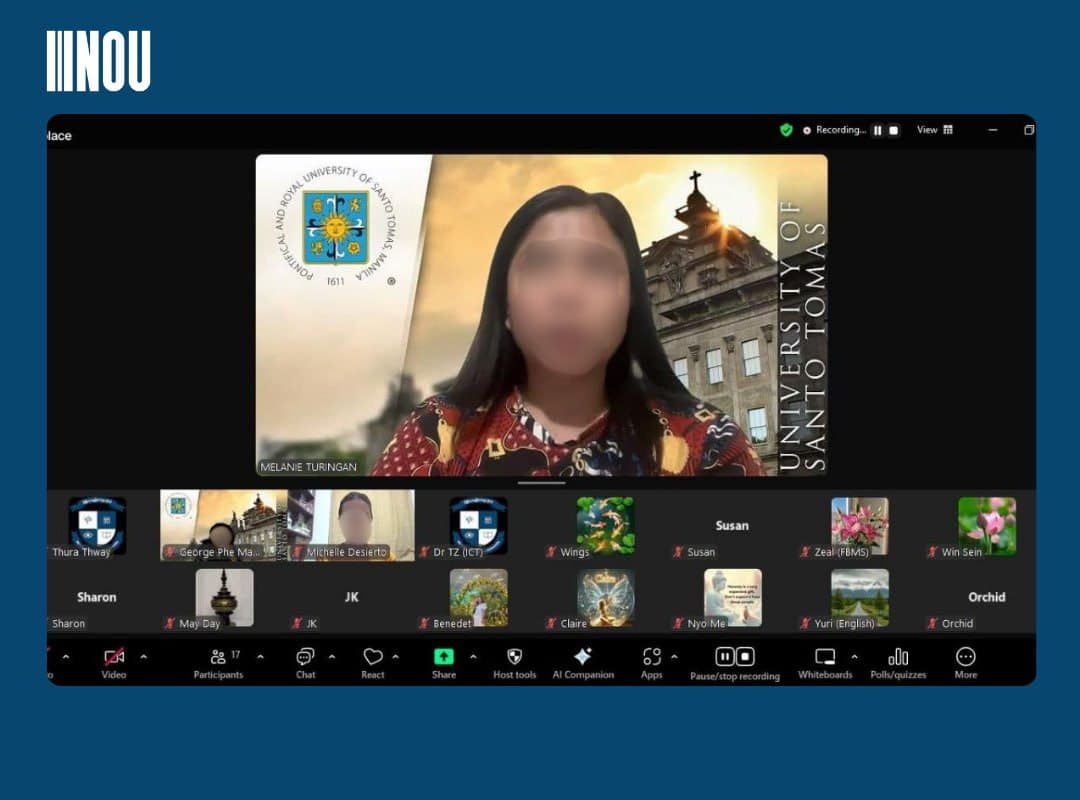Select Nyo Me participant tile
The image size is (1080, 800).
(731, 597)
